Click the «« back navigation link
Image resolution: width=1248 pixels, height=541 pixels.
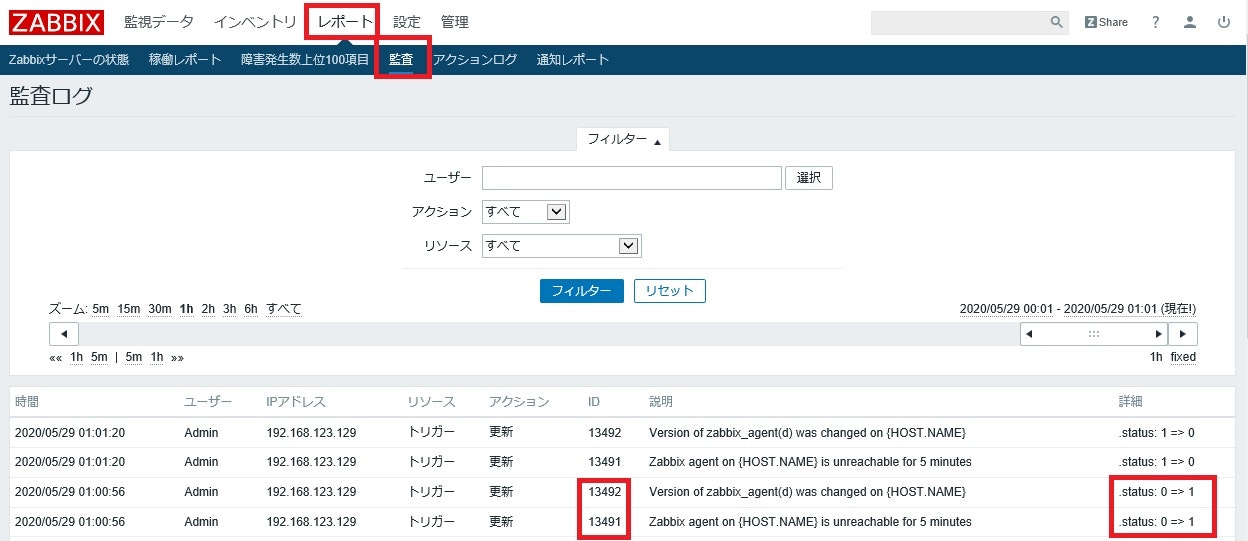(x=55, y=357)
